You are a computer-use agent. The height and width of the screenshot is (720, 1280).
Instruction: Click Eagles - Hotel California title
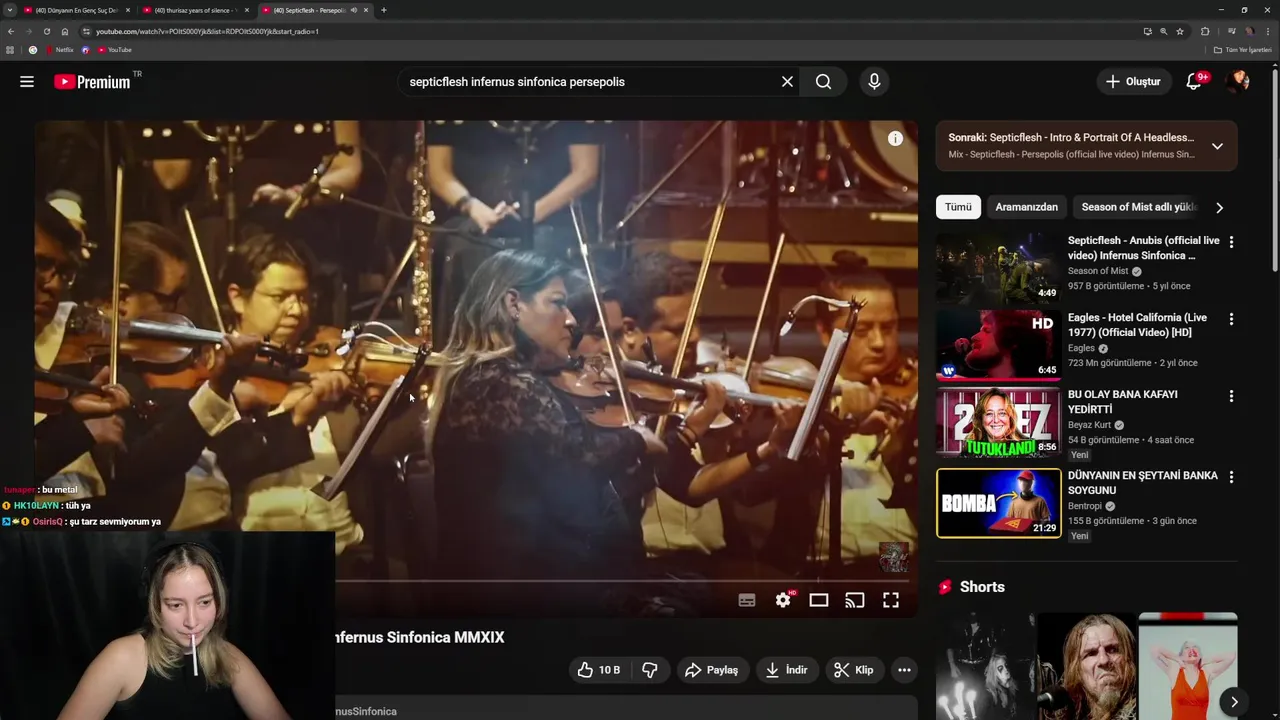[x=1137, y=325]
